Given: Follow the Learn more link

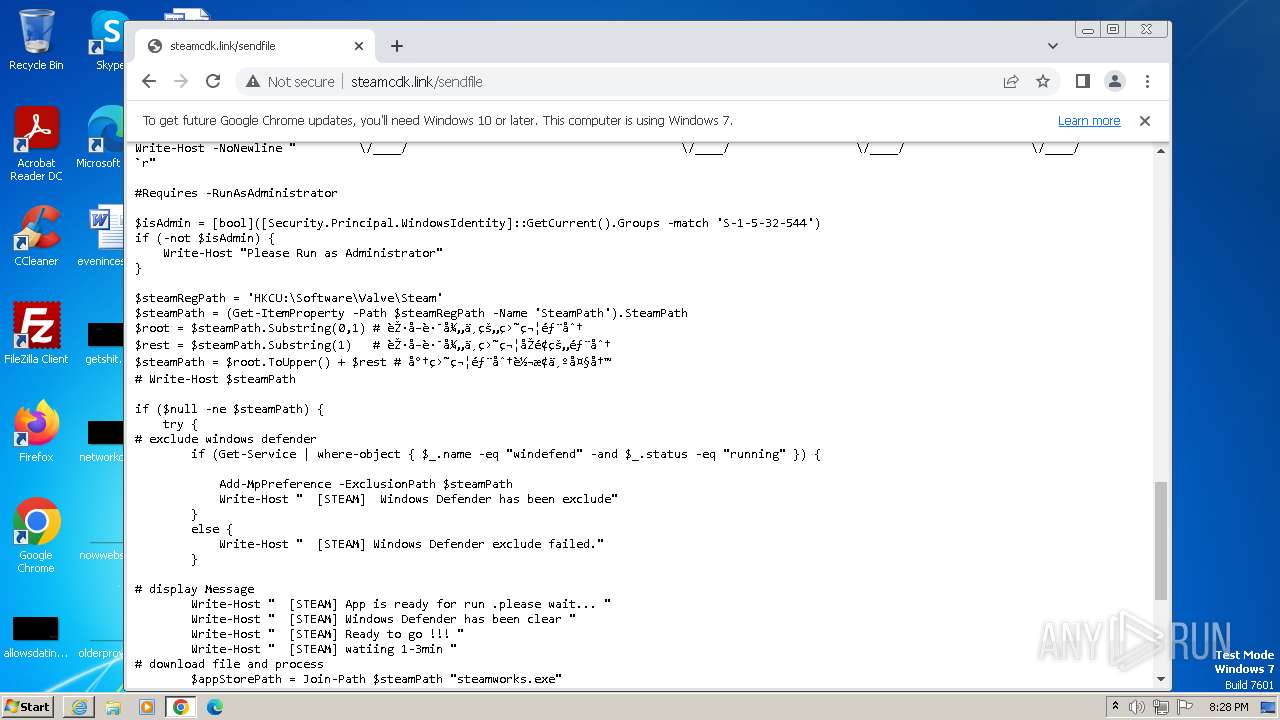Looking at the screenshot, I should click(1089, 121).
